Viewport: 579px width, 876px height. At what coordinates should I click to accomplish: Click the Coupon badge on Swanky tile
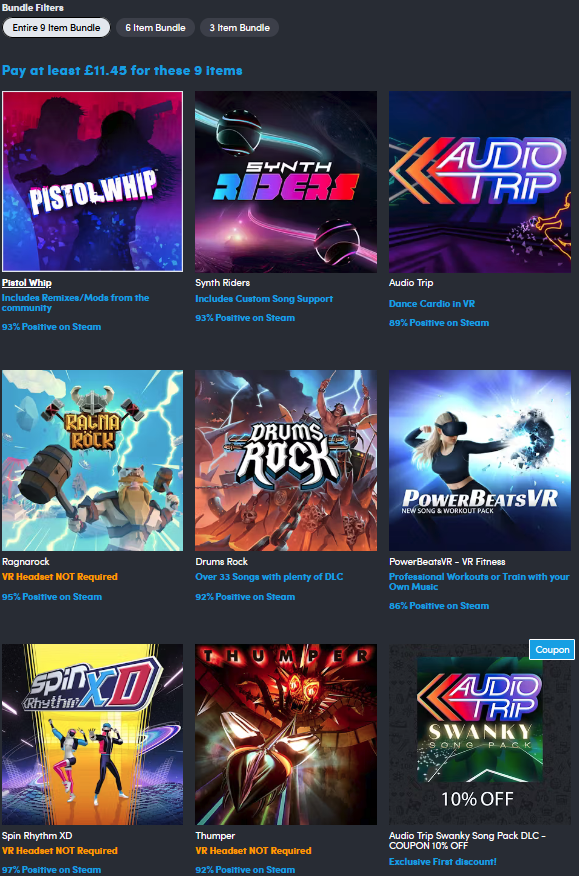click(552, 649)
